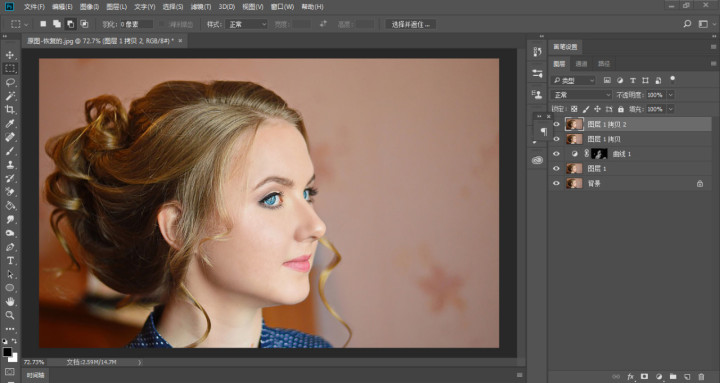Open the marquee tool preset picker arrow
Viewport: 720px width, 383px height.
[x=26, y=24]
